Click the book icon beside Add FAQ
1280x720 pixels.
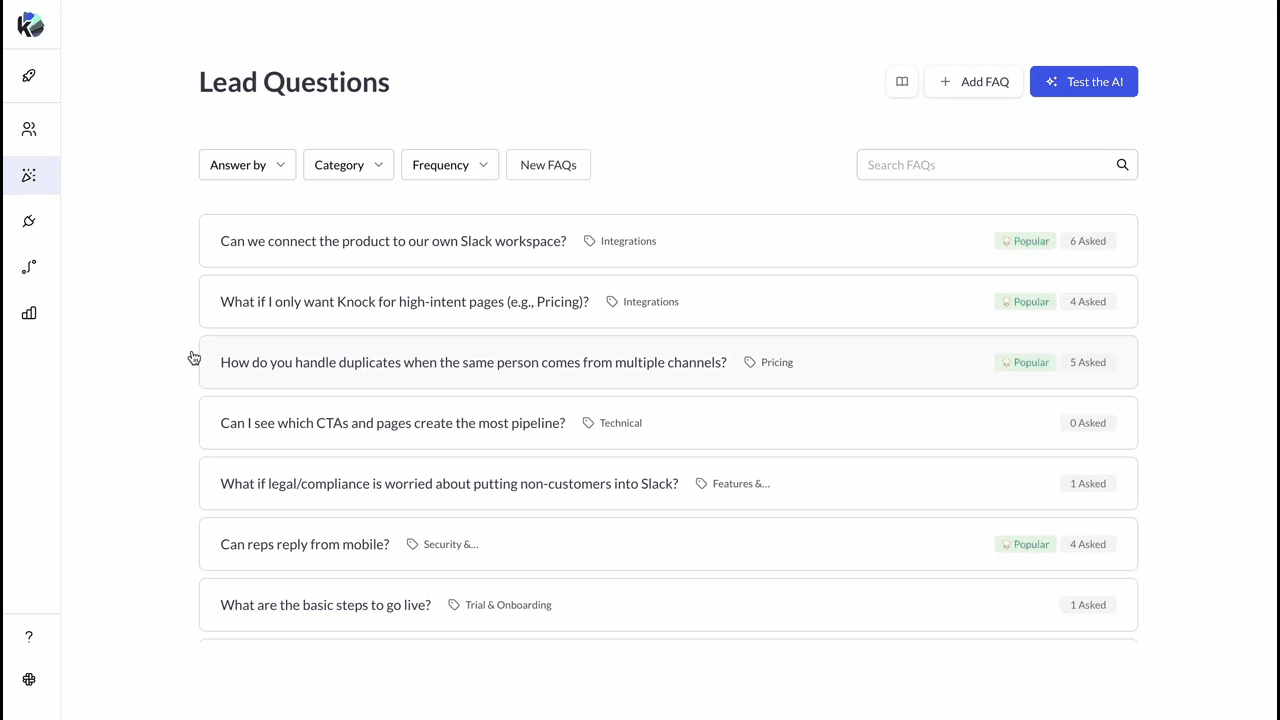point(901,82)
